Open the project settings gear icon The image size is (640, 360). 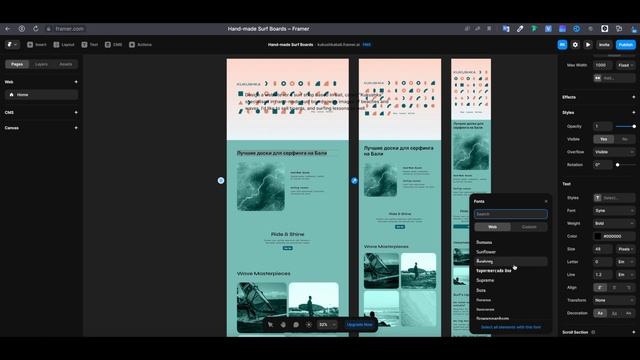tap(575, 44)
